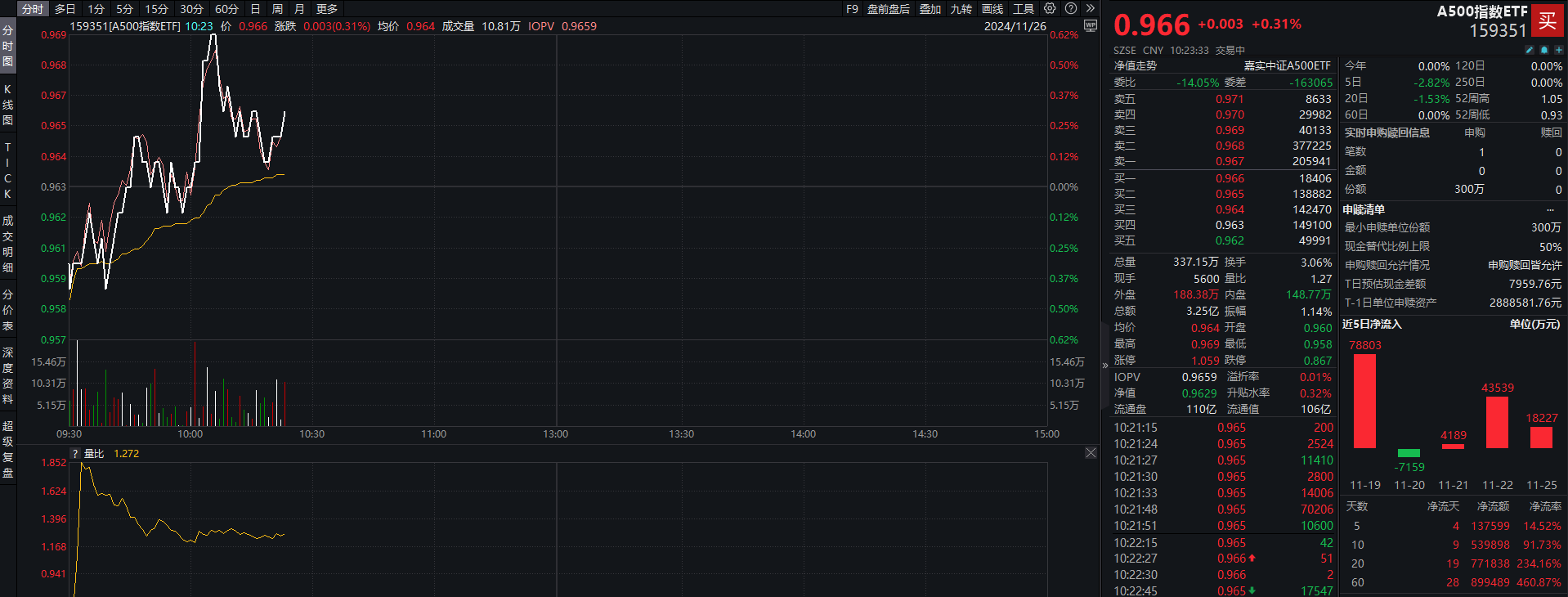Toggle the 叠加 overlay option
This screenshot has width=1568, height=597.
[x=930, y=9]
